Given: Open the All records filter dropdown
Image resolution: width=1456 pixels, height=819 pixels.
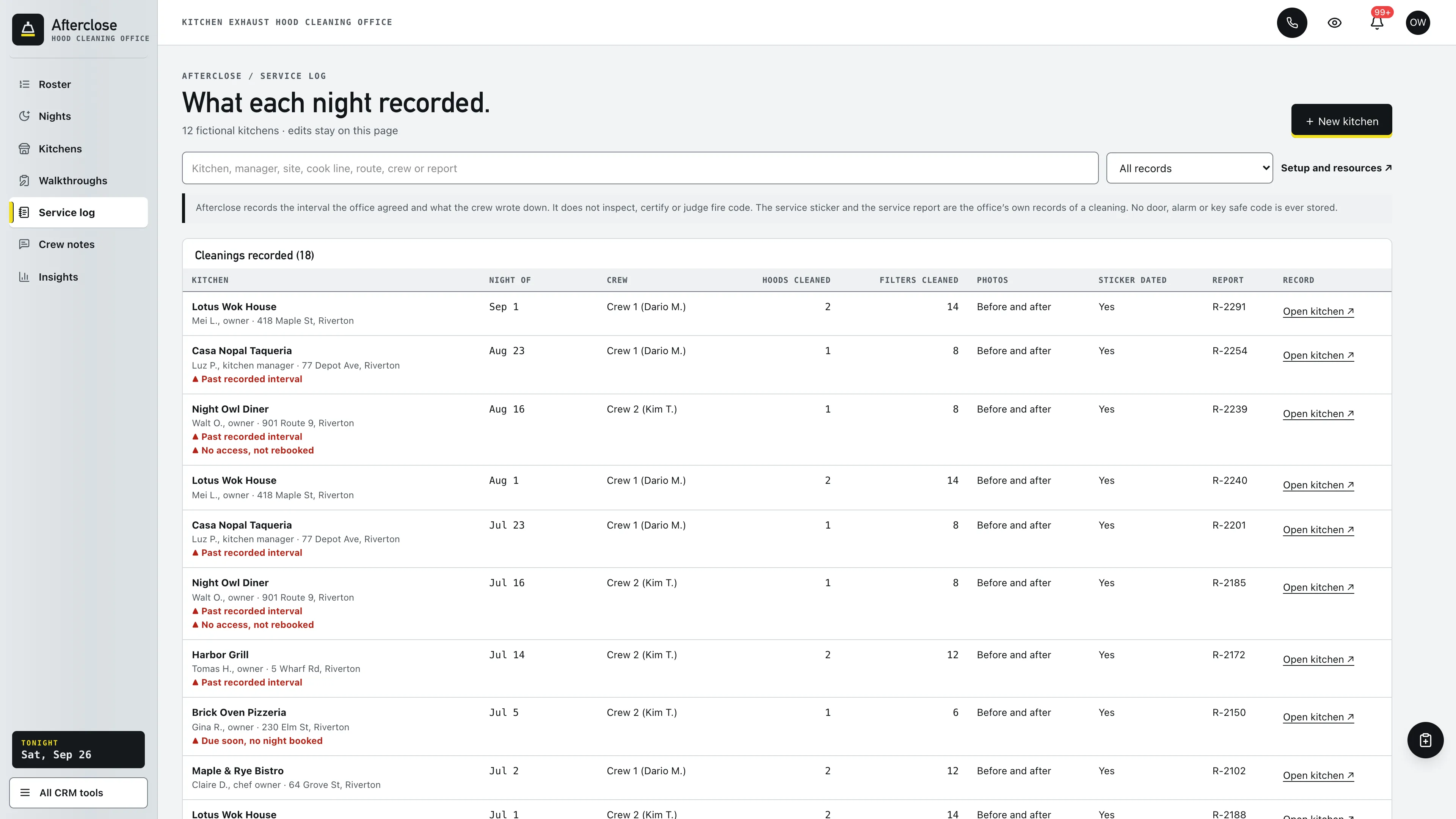Looking at the screenshot, I should [x=1189, y=168].
